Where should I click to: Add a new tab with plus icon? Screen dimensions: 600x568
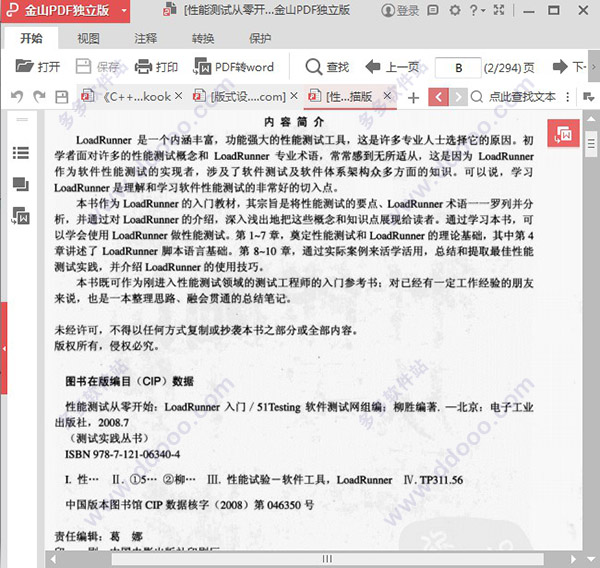click(413, 98)
